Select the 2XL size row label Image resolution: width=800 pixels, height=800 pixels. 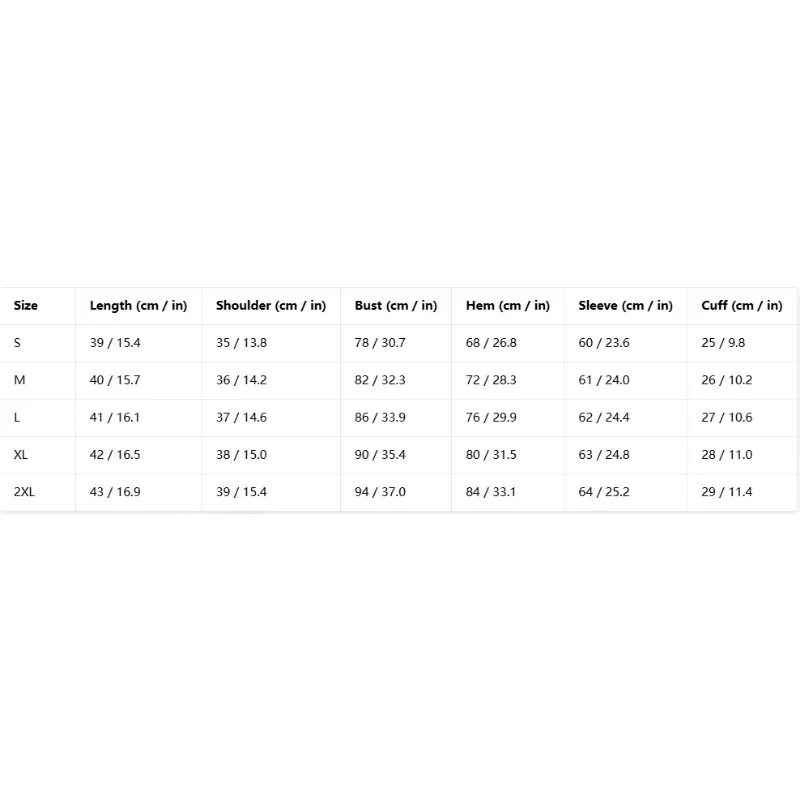coord(24,492)
